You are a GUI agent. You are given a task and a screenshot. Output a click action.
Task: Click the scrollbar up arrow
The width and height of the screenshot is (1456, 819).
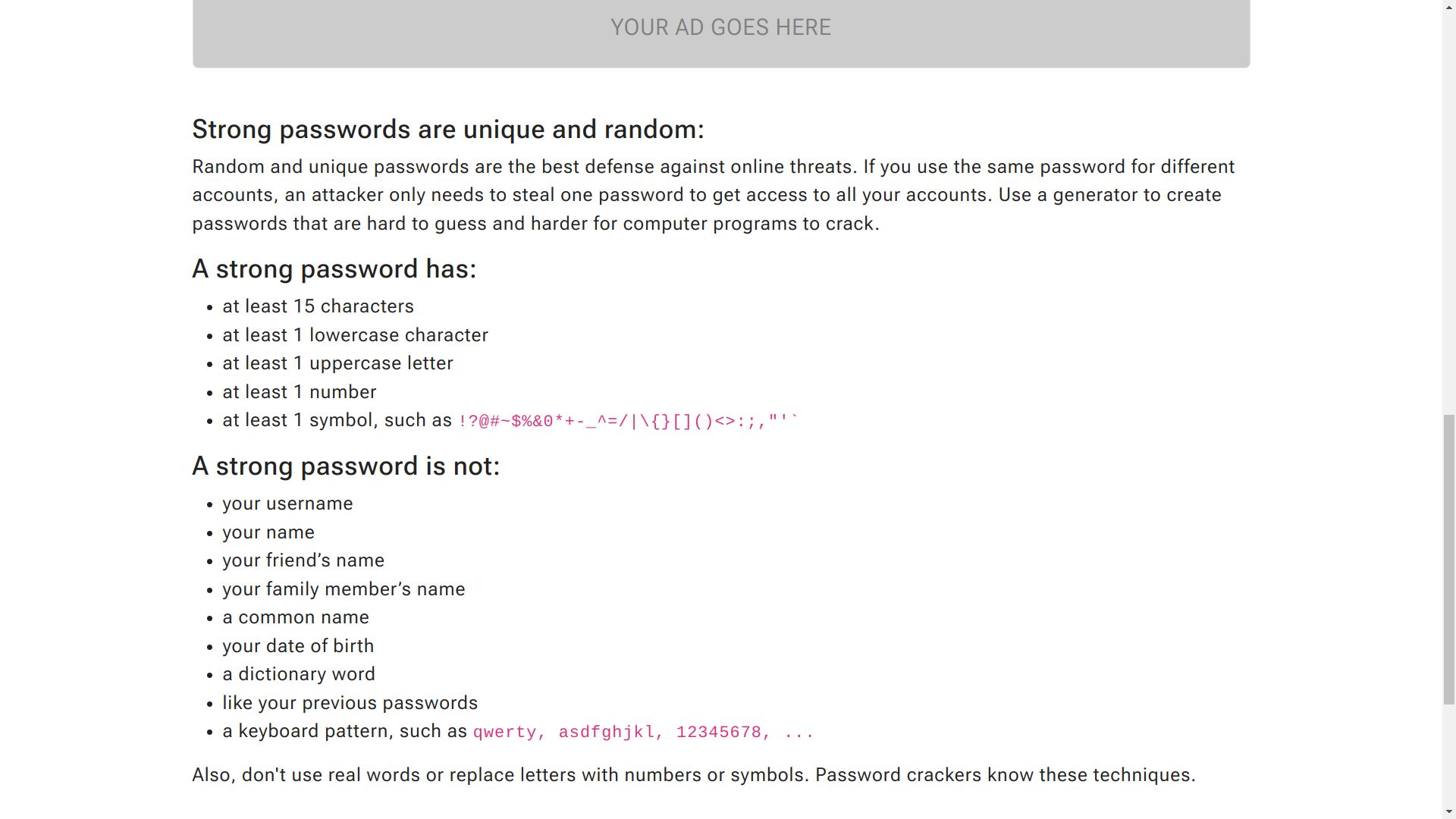coord(1448,7)
